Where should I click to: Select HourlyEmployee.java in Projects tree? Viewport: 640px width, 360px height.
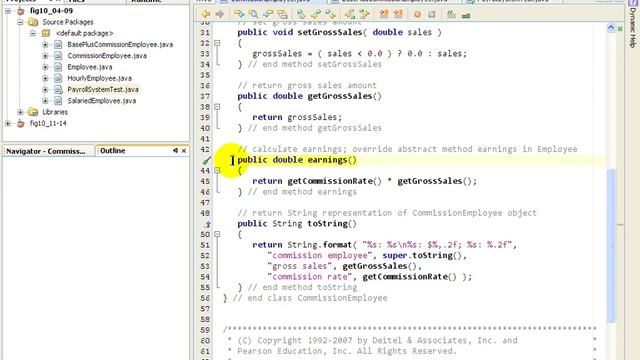(99, 78)
